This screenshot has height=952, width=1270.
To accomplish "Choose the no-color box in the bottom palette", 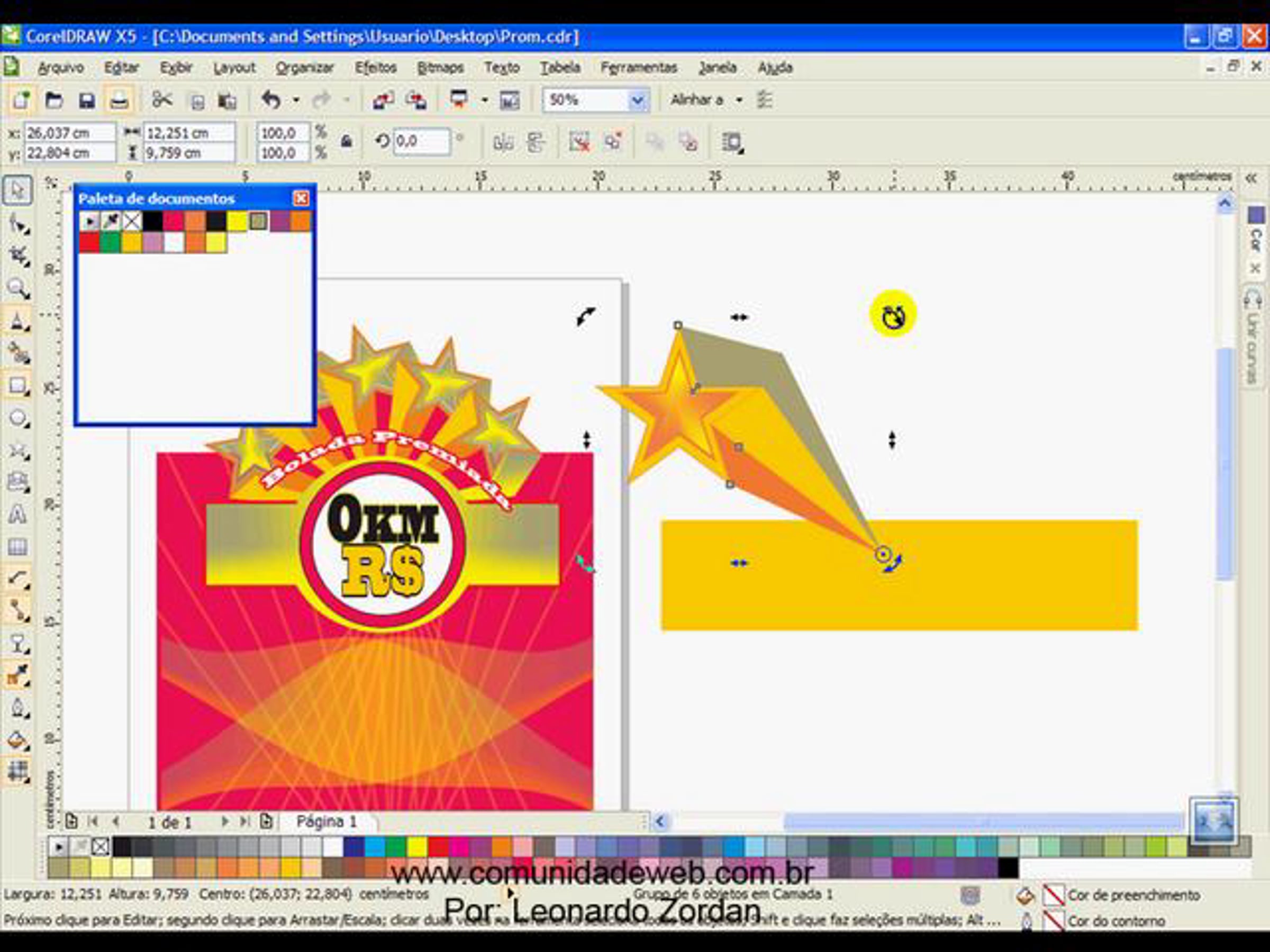I will click(101, 847).
